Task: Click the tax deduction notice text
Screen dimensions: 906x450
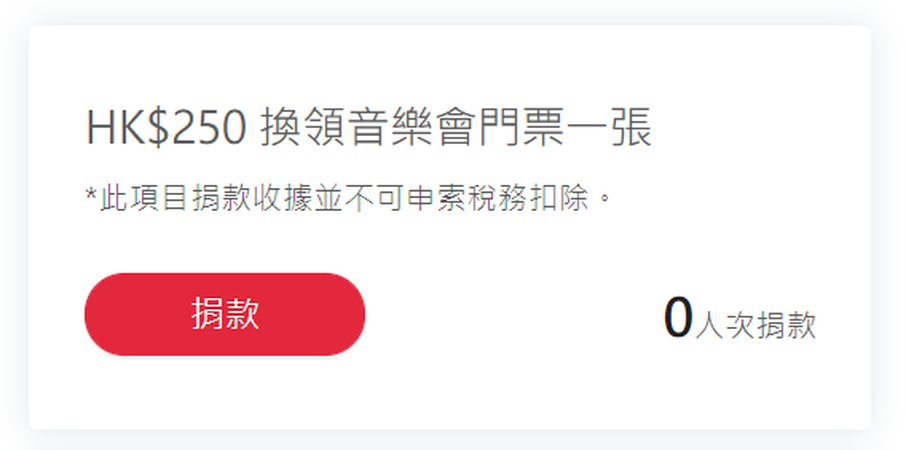Action: click(x=348, y=200)
